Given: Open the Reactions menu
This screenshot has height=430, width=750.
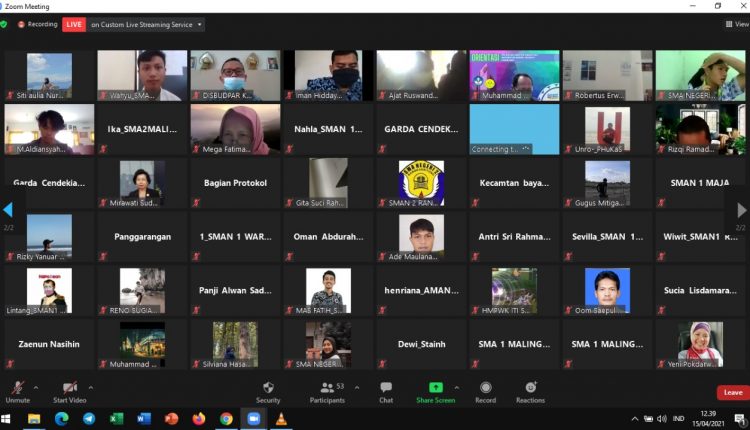Looking at the screenshot, I should coord(530,390).
